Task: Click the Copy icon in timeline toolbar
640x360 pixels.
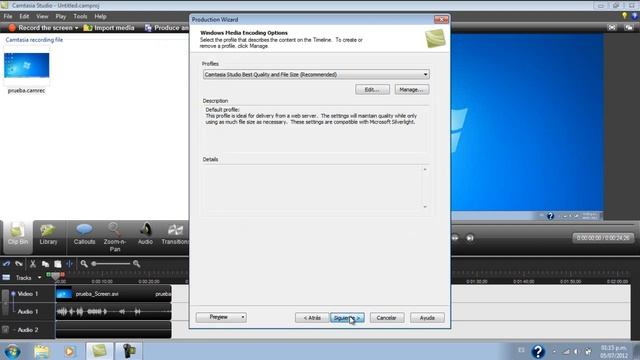Action: (45, 264)
